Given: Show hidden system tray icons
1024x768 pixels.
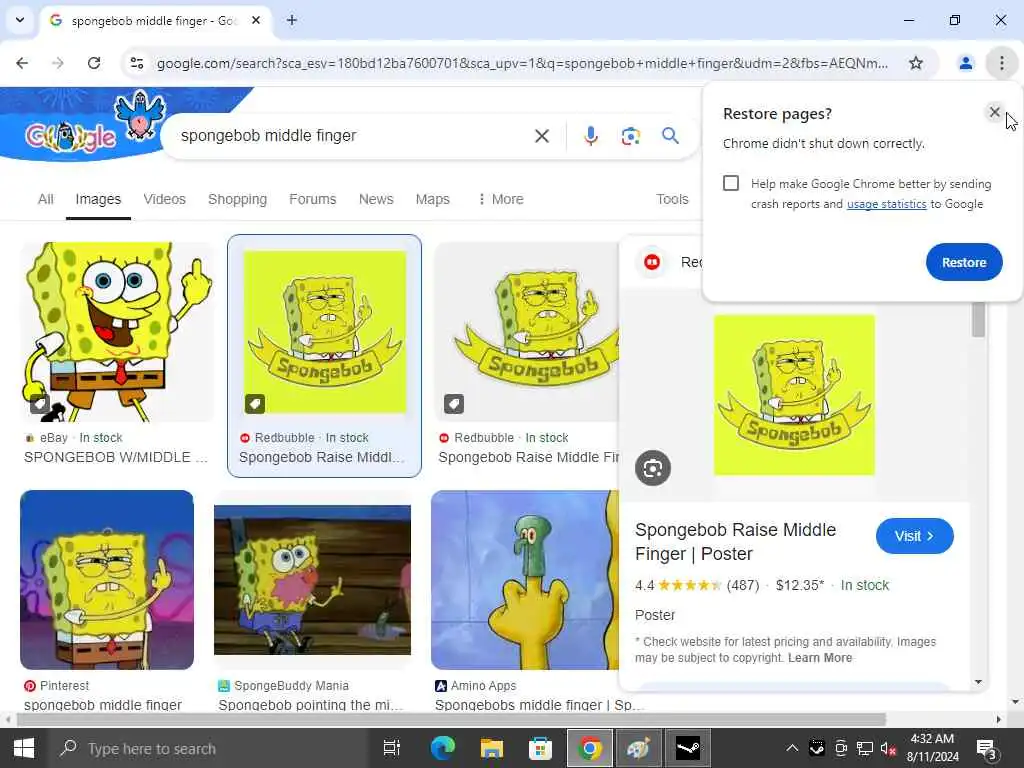Looking at the screenshot, I should pos(792,748).
